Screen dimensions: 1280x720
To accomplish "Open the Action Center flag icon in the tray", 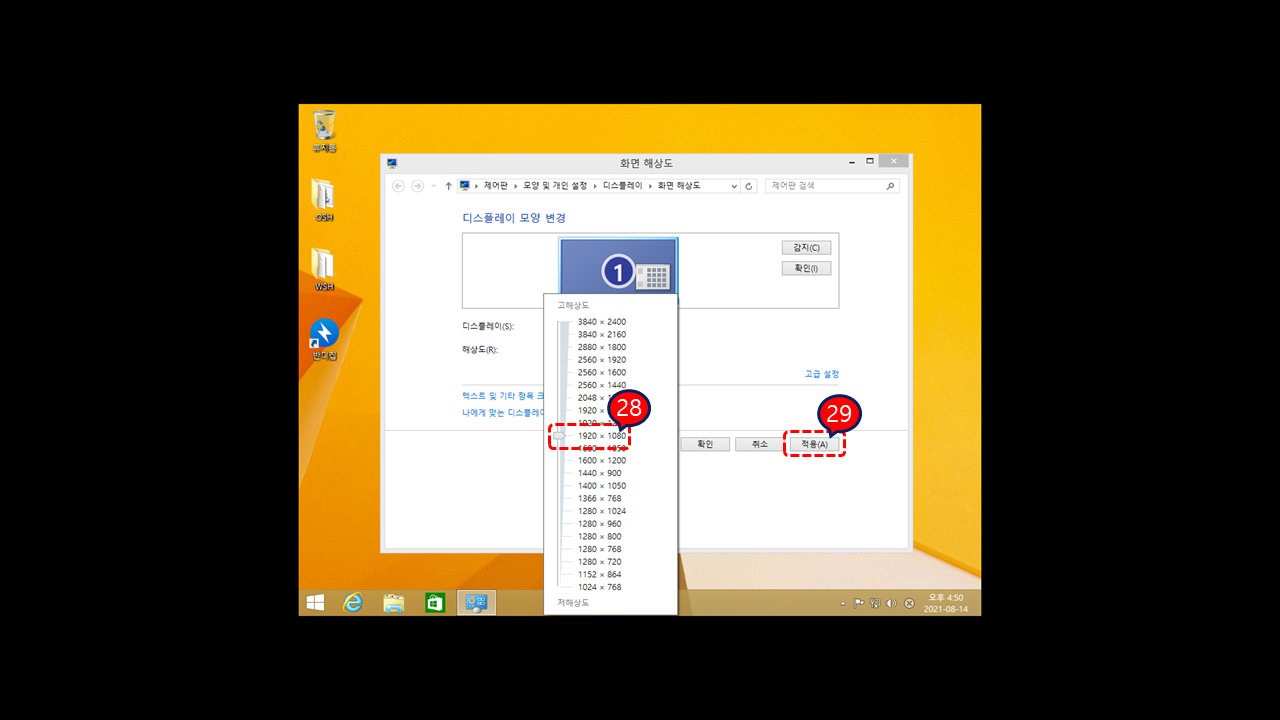I will tap(859, 603).
